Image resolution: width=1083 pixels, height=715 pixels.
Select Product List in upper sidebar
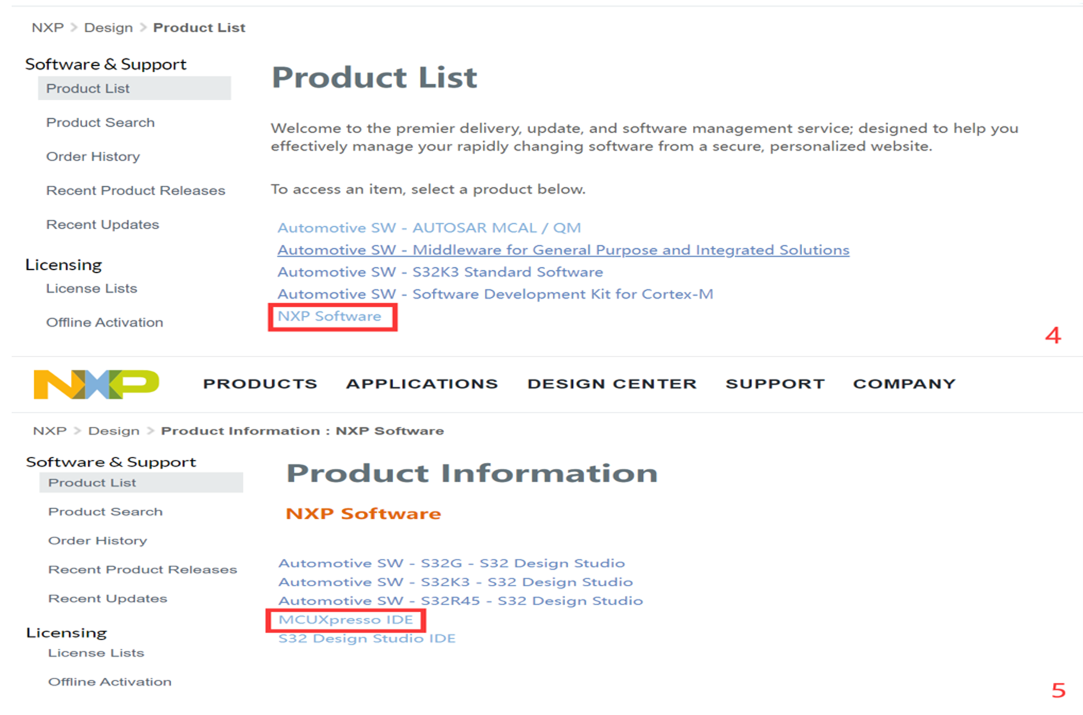point(134,88)
